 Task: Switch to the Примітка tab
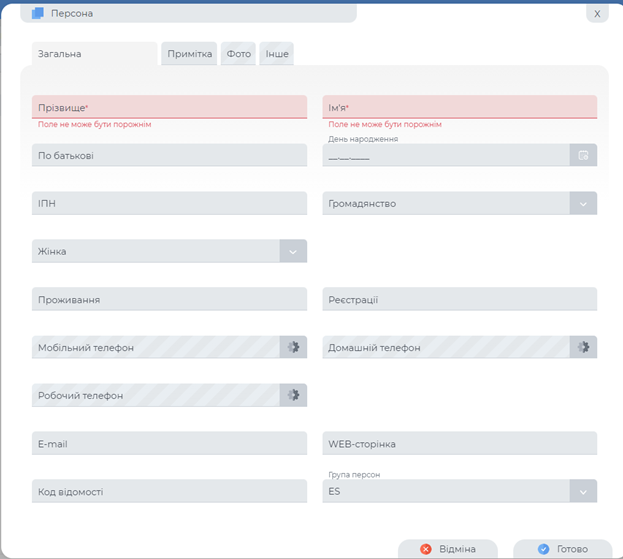[x=190, y=54]
